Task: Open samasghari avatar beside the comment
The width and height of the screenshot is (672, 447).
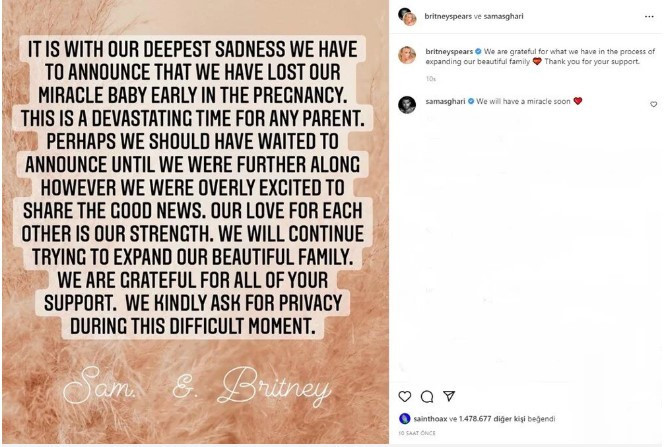Action: coord(407,105)
